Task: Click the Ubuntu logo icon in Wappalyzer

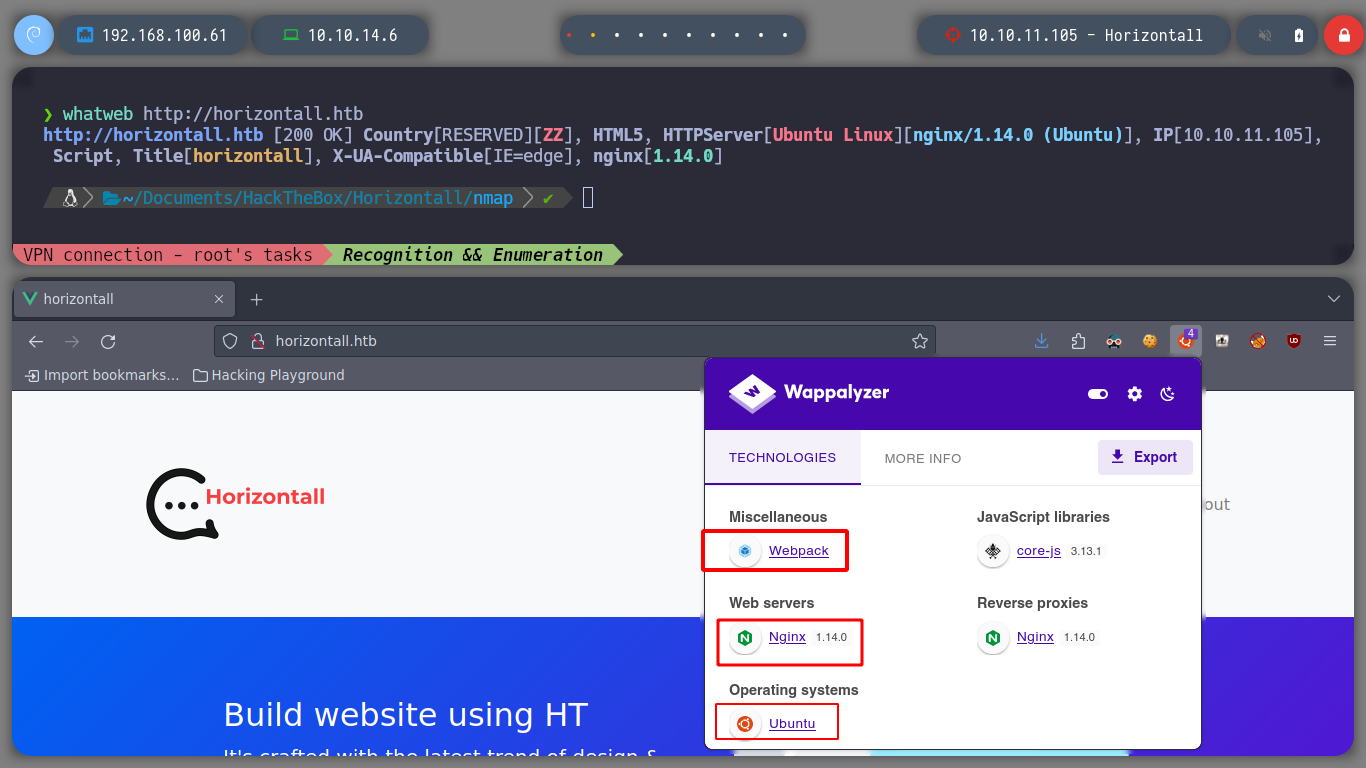Action: (x=745, y=724)
